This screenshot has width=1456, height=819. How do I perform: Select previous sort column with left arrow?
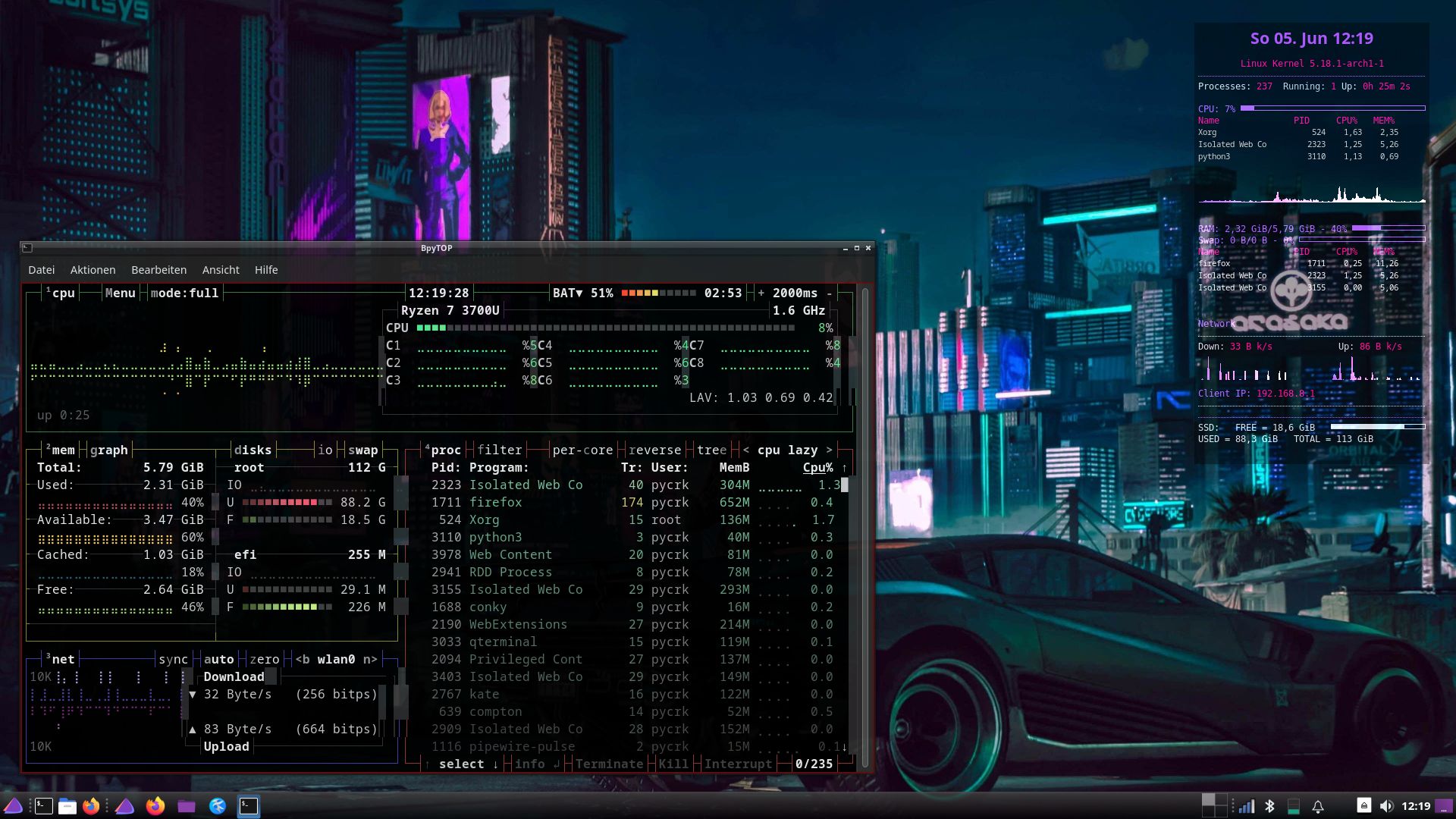(x=746, y=450)
